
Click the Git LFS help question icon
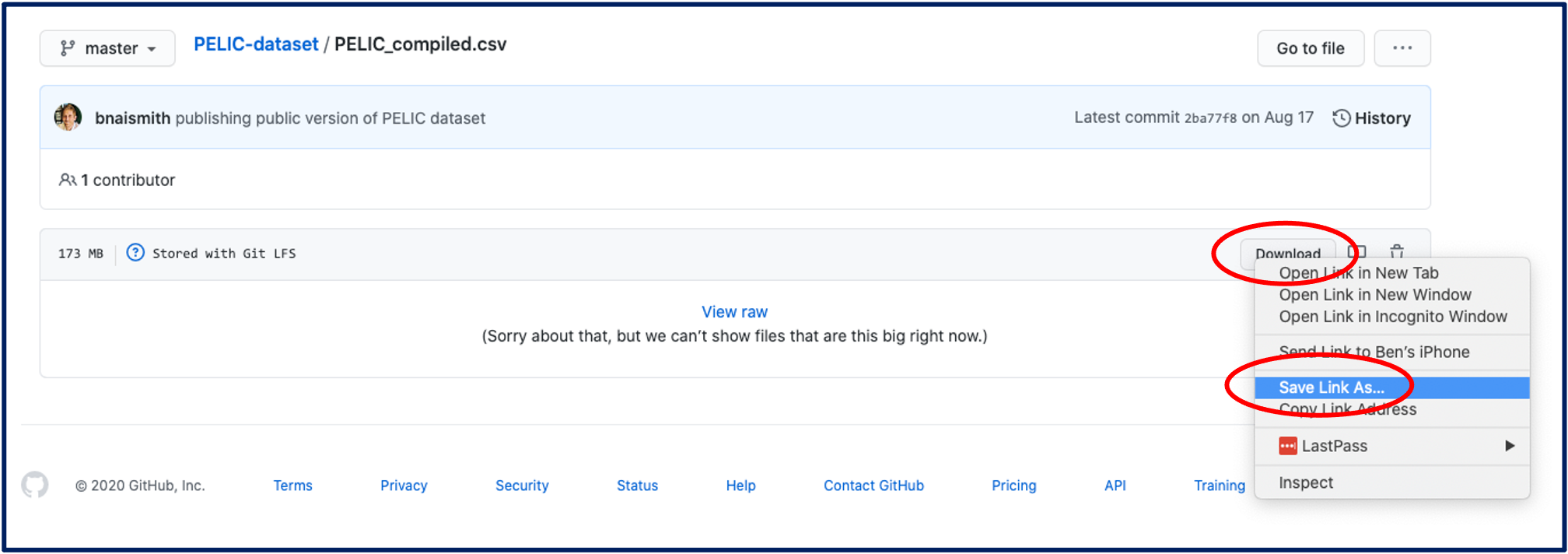tap(135, 253)
